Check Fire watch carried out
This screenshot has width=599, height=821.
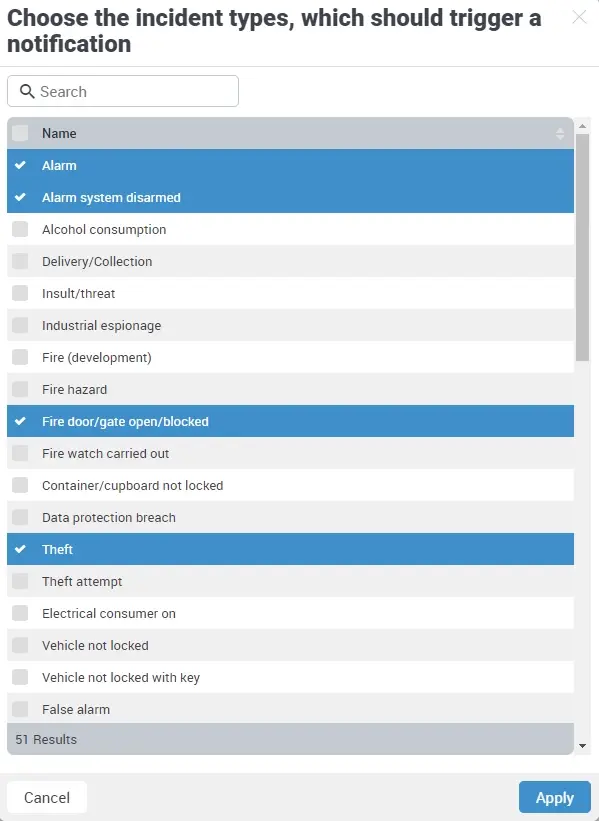20,453
